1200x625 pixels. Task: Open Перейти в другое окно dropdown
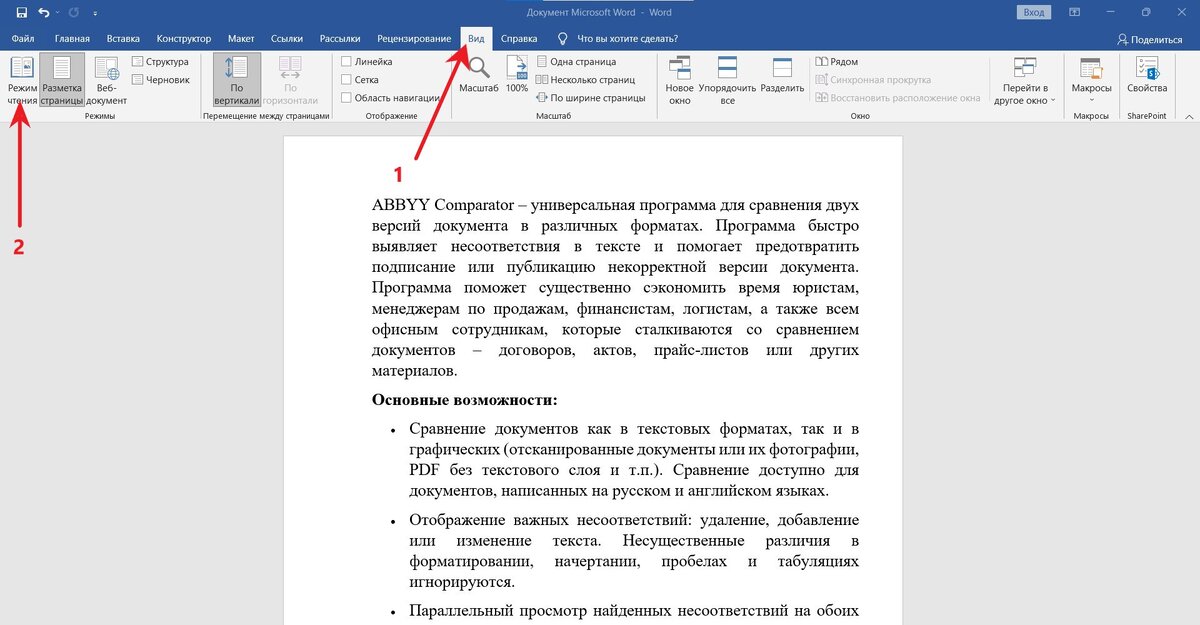1024,82
